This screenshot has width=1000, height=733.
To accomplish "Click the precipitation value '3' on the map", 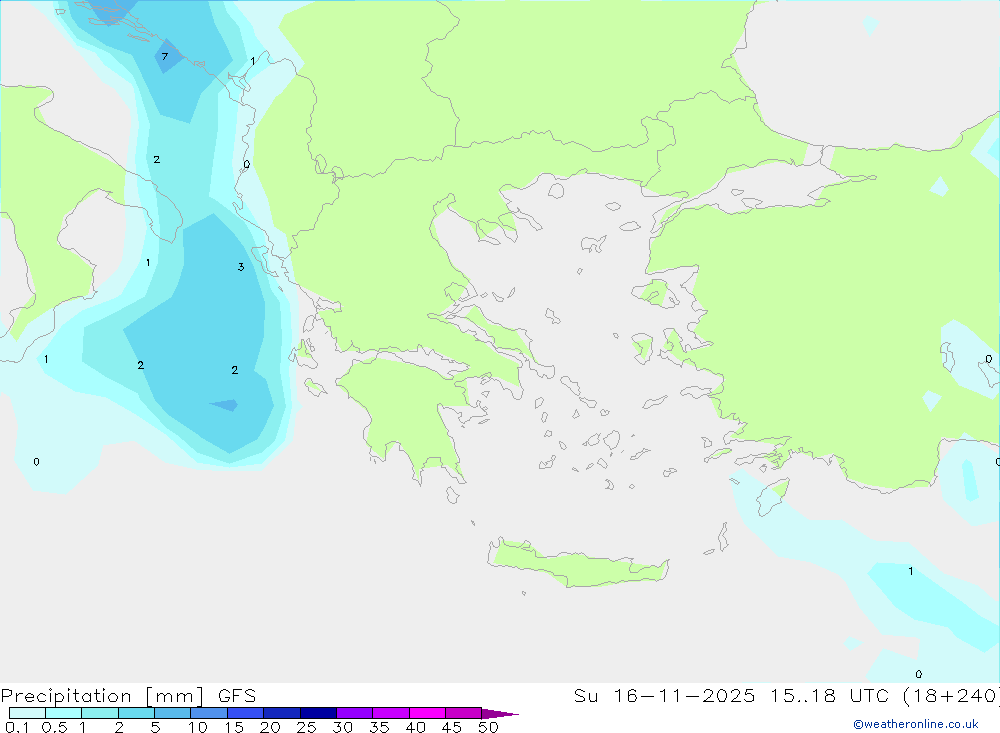I will [241, 267].
